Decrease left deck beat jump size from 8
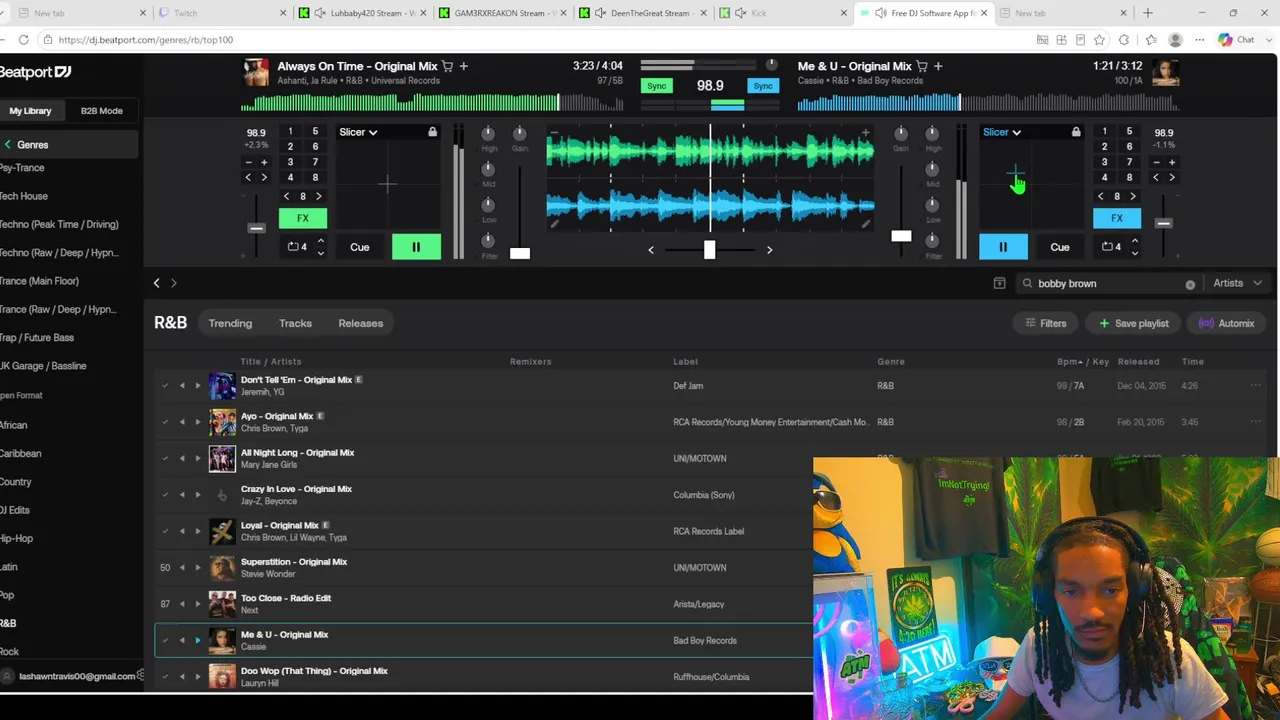This screenshot has height=720, width=1280. 287,196
